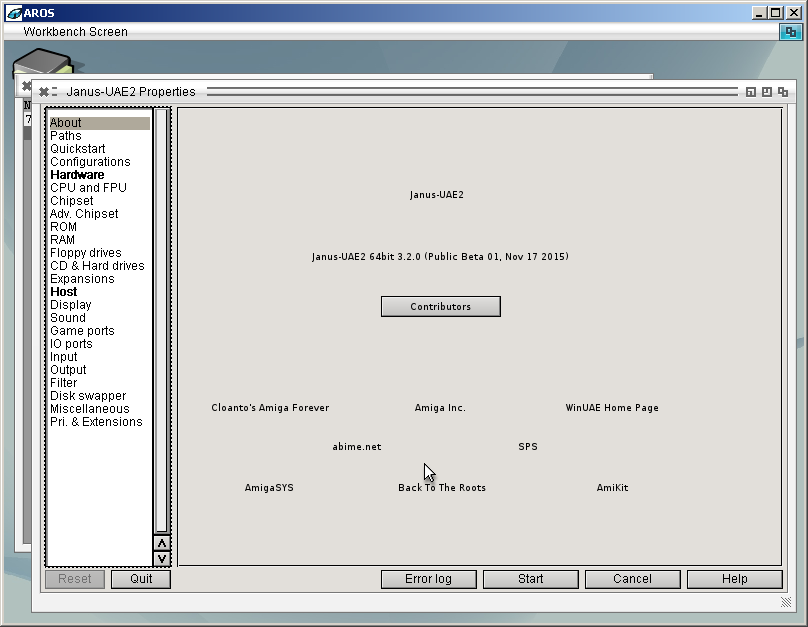Follow the Amiga Inc. link
This screenshot has height=627, width=808.
[440, 408]
